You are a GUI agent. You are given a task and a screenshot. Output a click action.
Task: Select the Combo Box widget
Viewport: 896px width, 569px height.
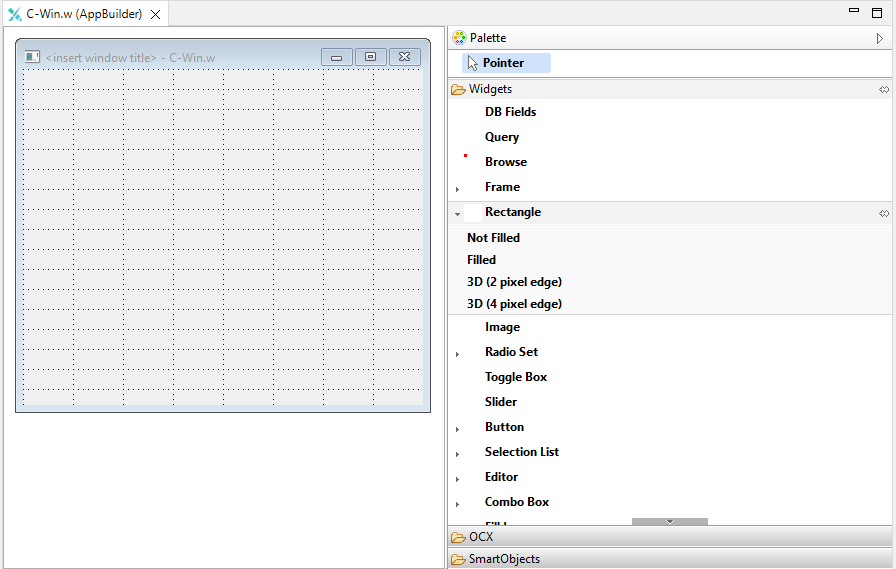pyautogui.click(x=517, y=502)
